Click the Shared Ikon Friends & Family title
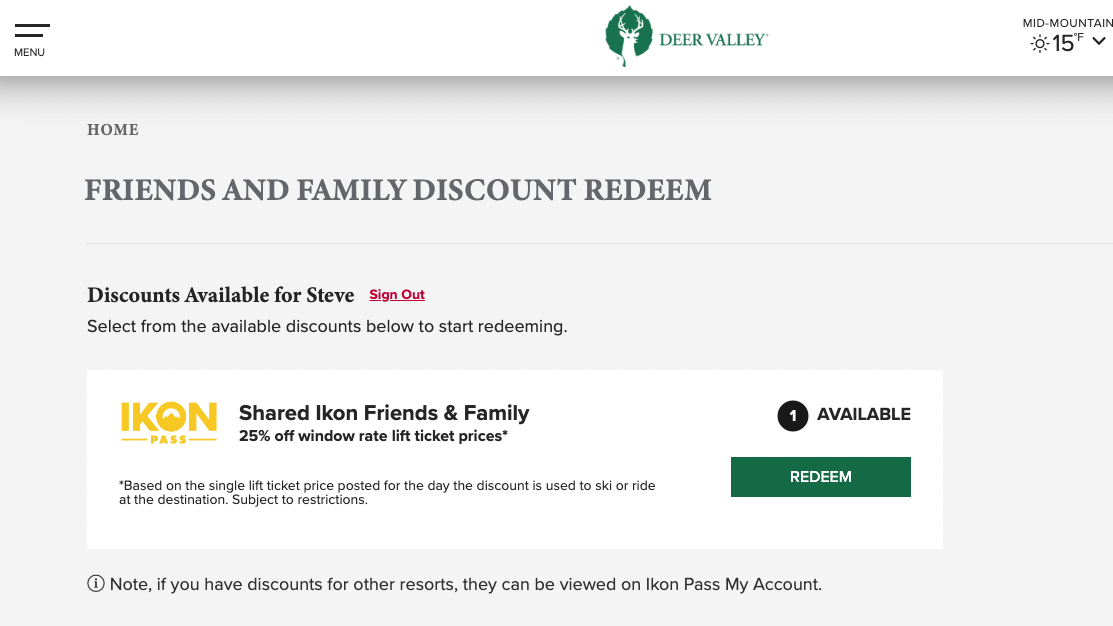Image resolution: width=1113 pixels, height=626 pixels. (384, 413)
